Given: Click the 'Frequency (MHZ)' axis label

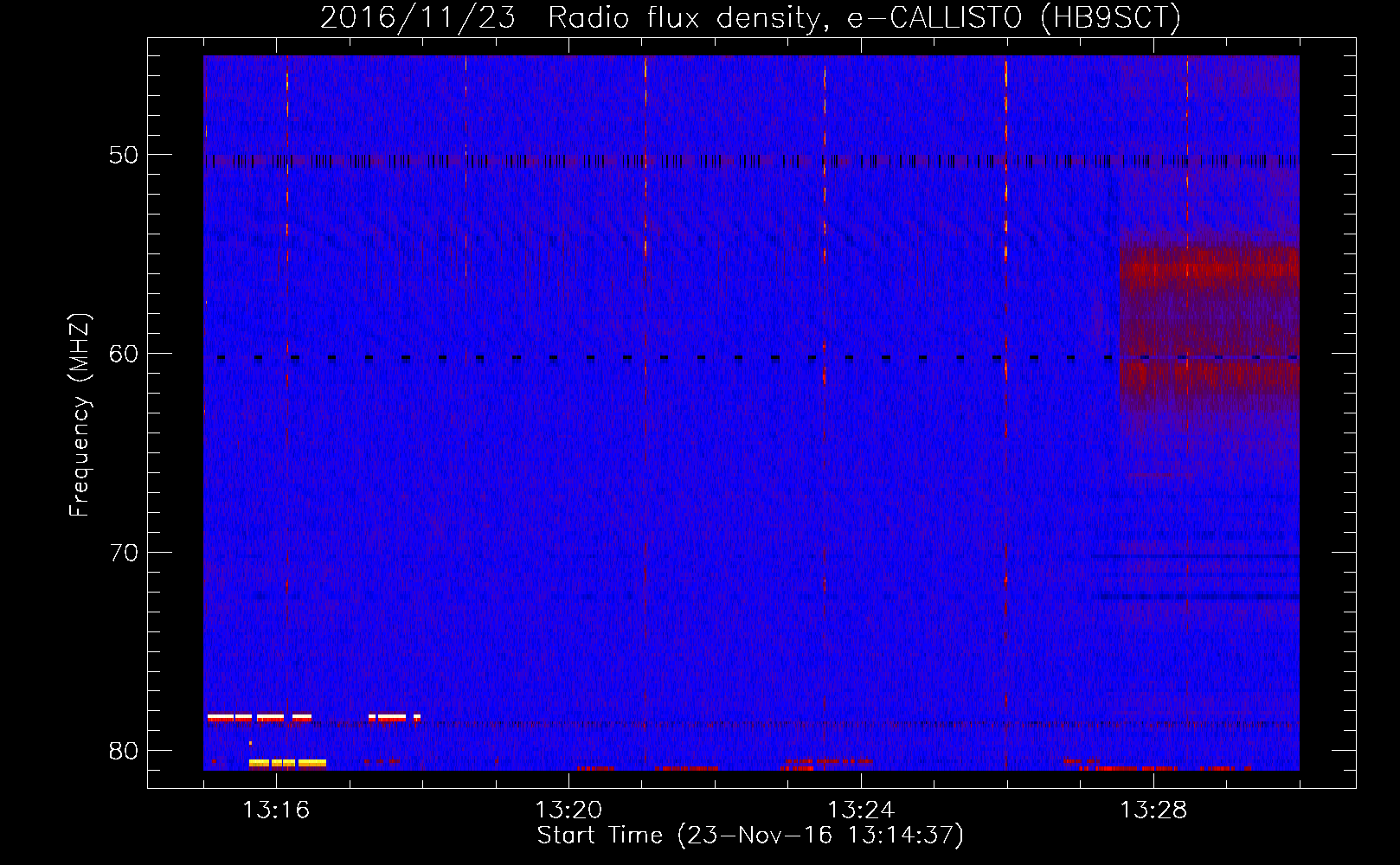Looking at the screenshot, I should (x=79, y=415).
